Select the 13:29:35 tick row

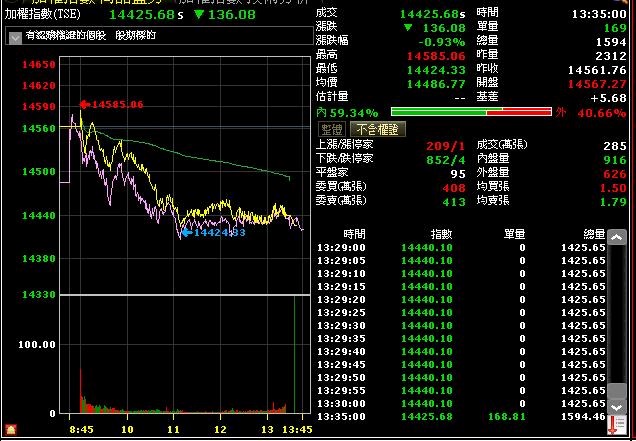point(461,338)
